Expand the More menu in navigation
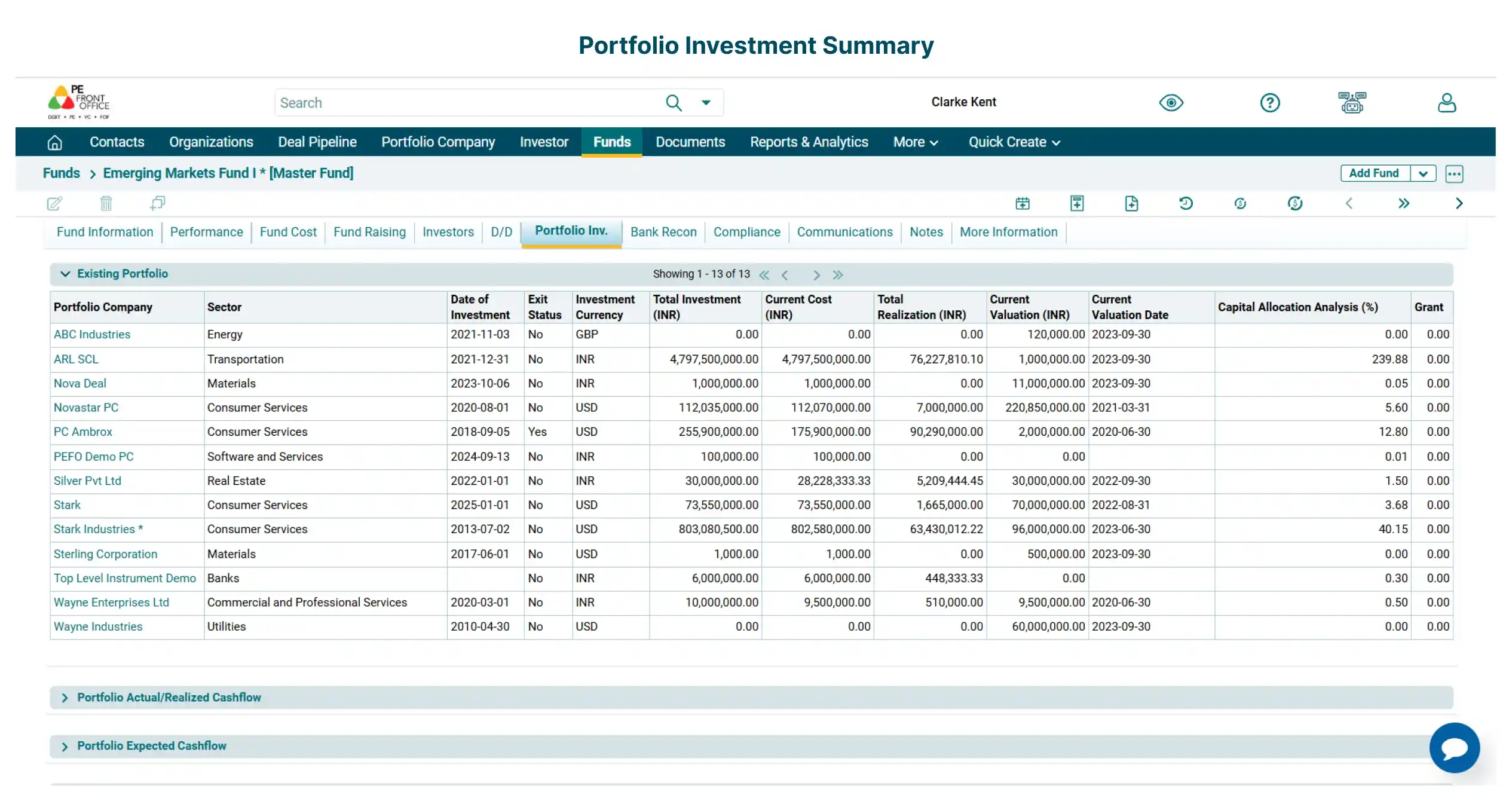 [915, 142]
